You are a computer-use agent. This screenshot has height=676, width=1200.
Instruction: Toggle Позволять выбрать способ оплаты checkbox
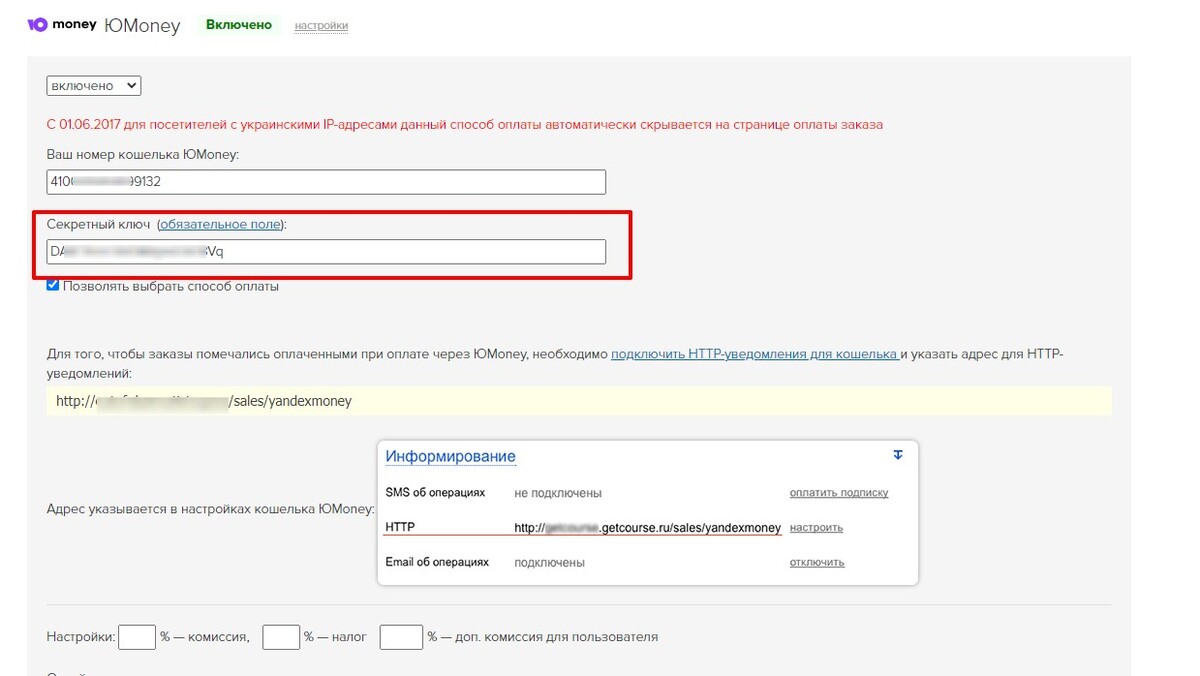tap(53, 286)
